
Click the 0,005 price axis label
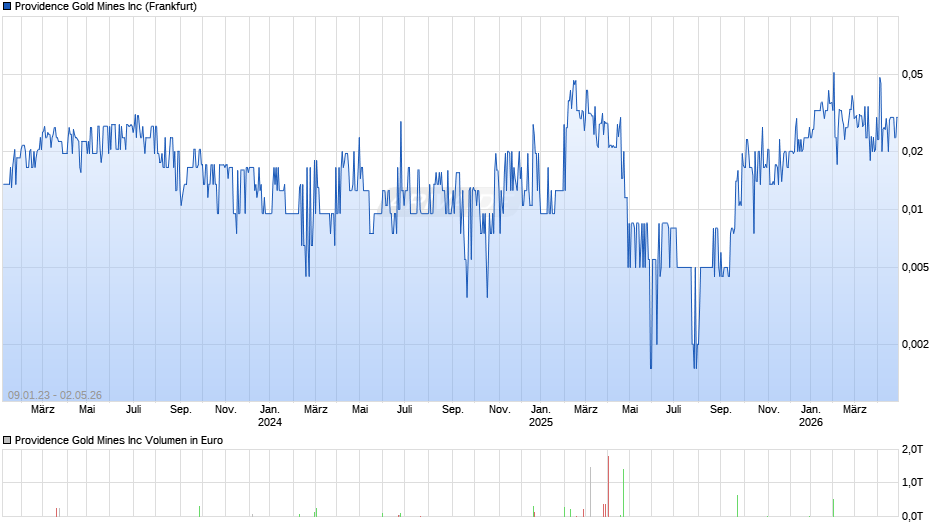(915, 267)
